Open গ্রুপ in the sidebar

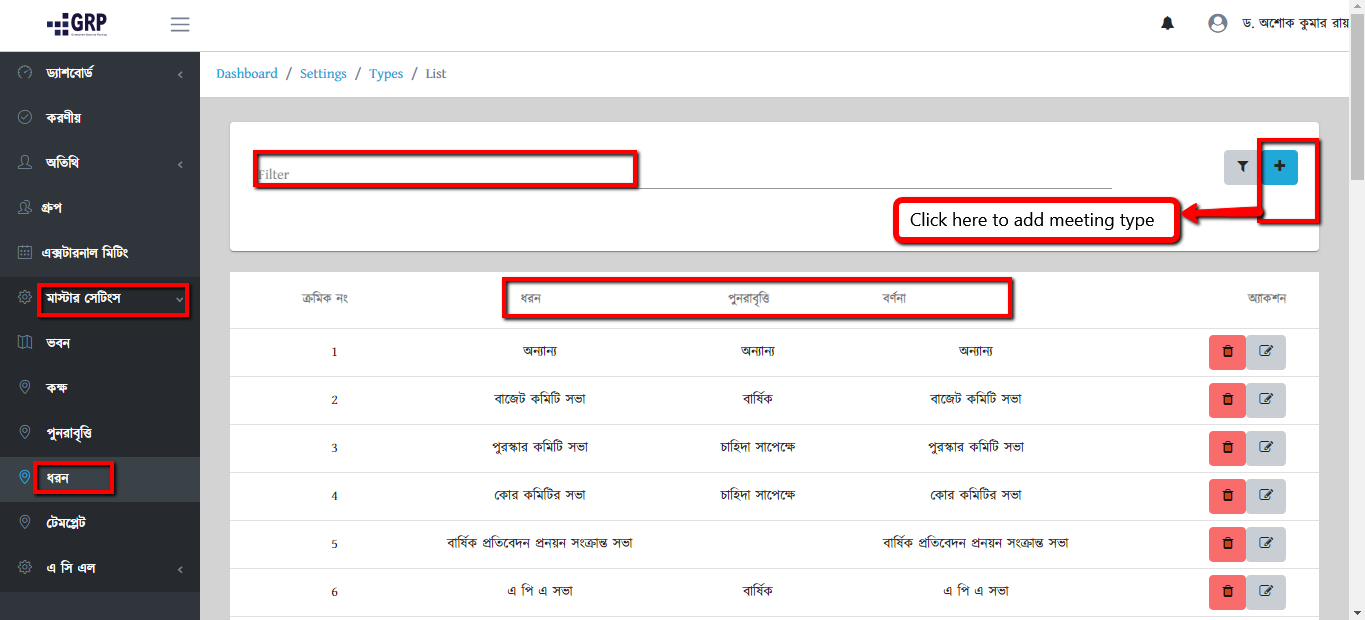click(x=100, y=207)
